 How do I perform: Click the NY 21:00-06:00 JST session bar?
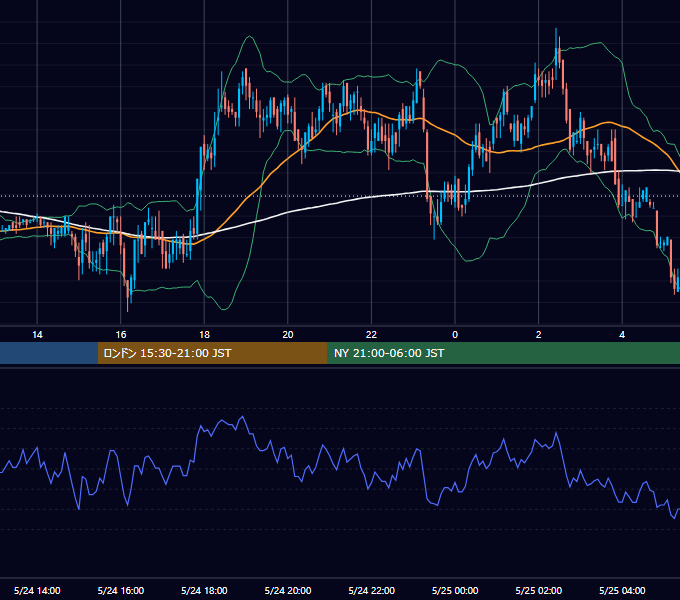pos(503,353)
